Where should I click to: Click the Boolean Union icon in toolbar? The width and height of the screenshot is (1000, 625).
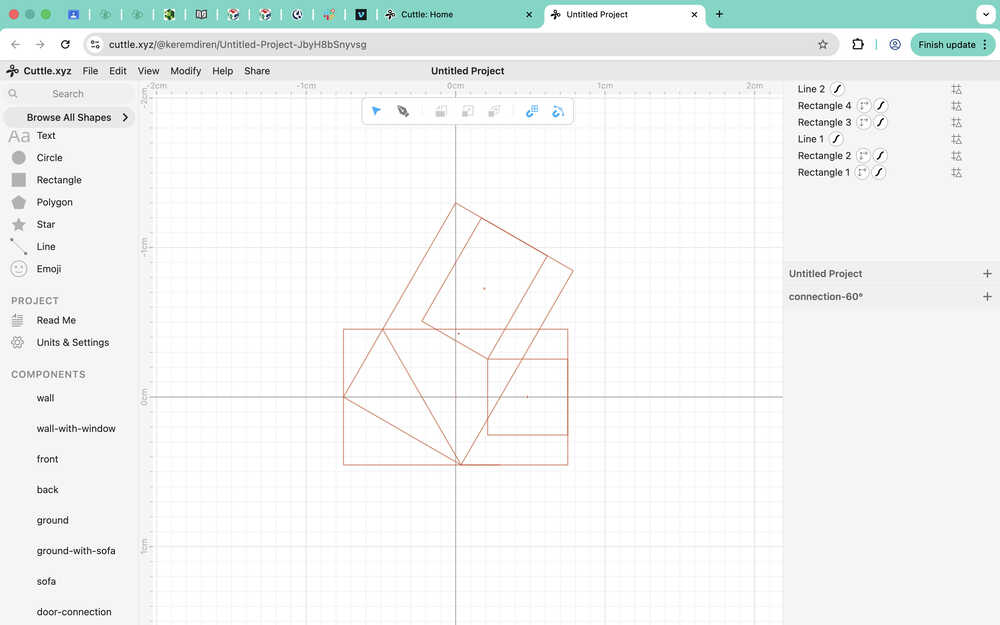441,112
